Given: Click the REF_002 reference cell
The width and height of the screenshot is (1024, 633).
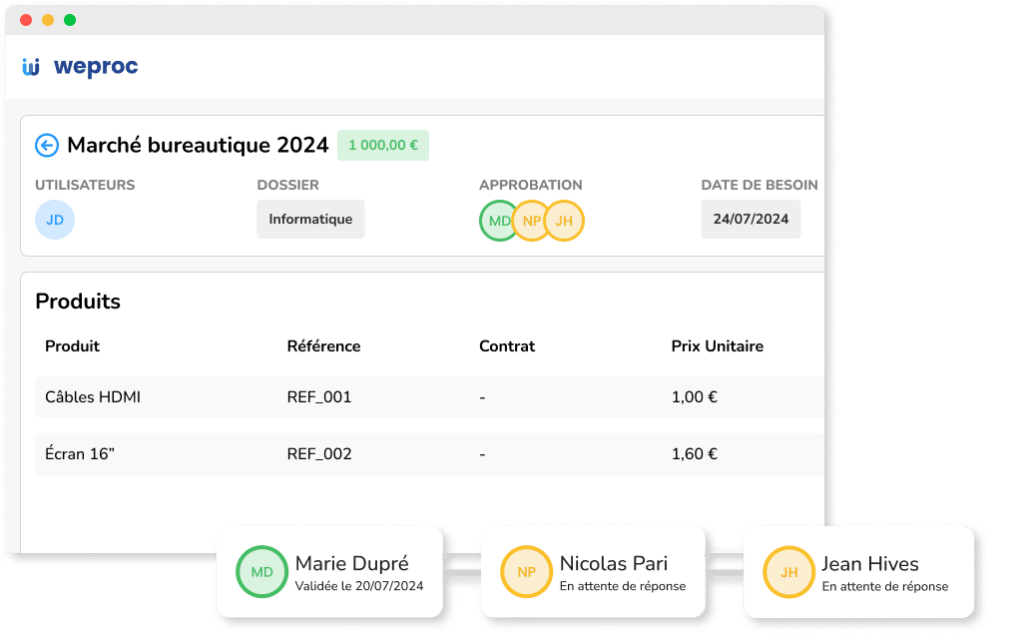Looking at the screenshot, I should tap(319, 454).
